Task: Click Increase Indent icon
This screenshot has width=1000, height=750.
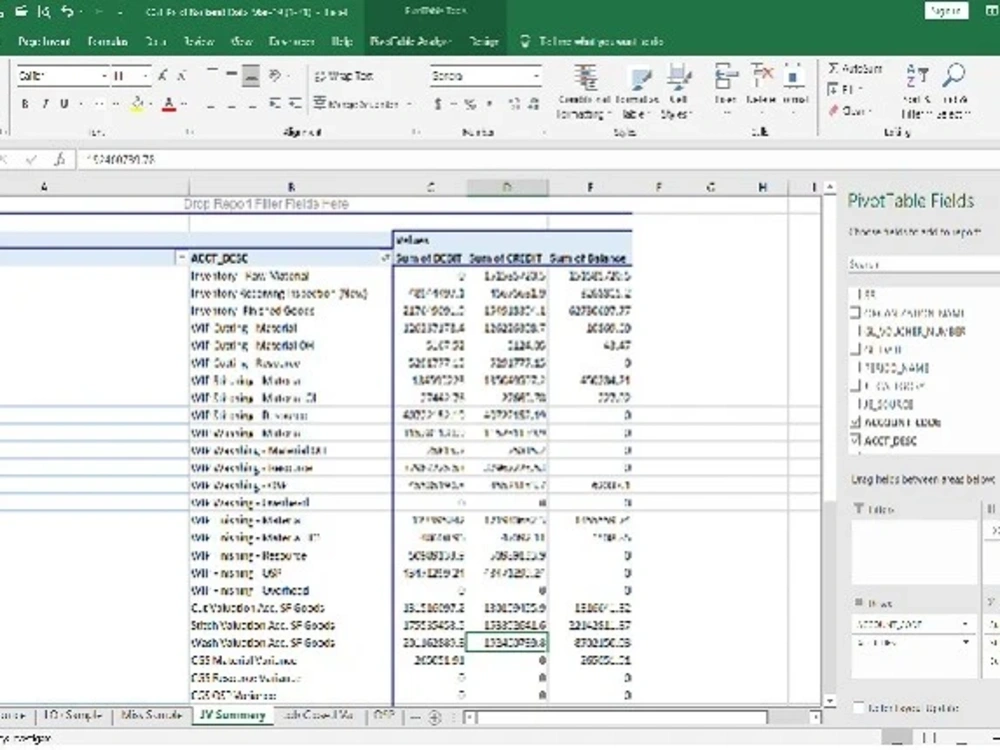Action: coord(295,103)
